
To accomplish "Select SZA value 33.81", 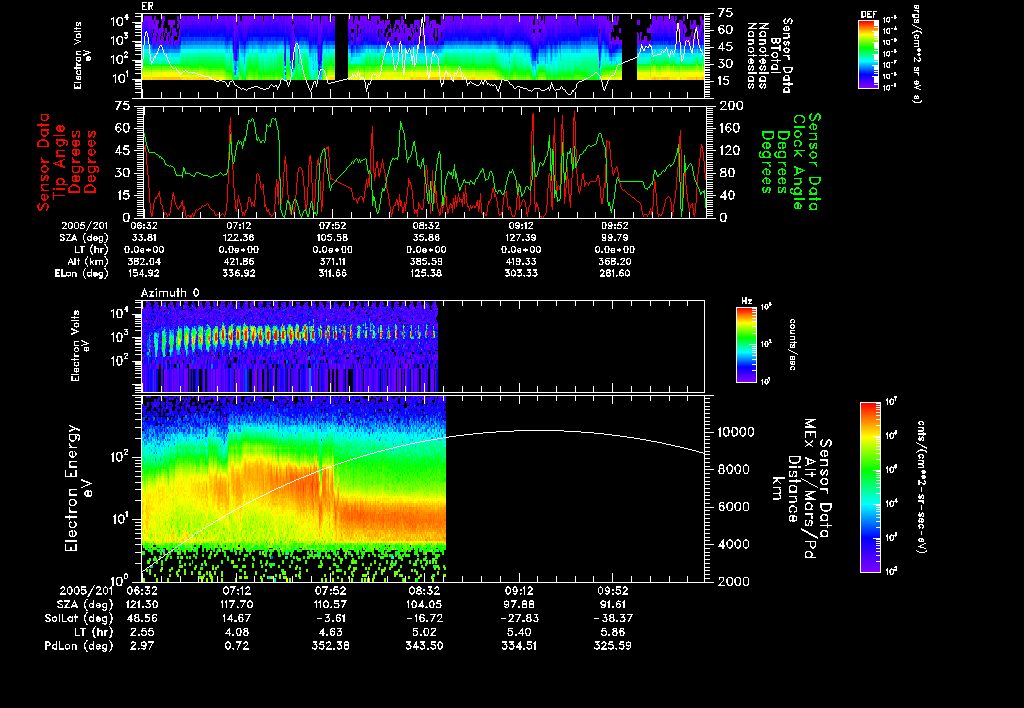I will (144, 238).
